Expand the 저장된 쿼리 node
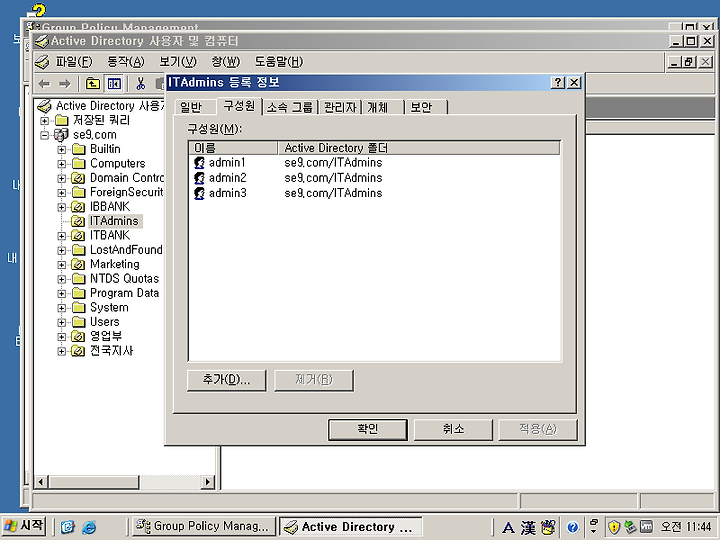Image resolution: width=720 pixels, height=540 pixels. click(45, 121)
